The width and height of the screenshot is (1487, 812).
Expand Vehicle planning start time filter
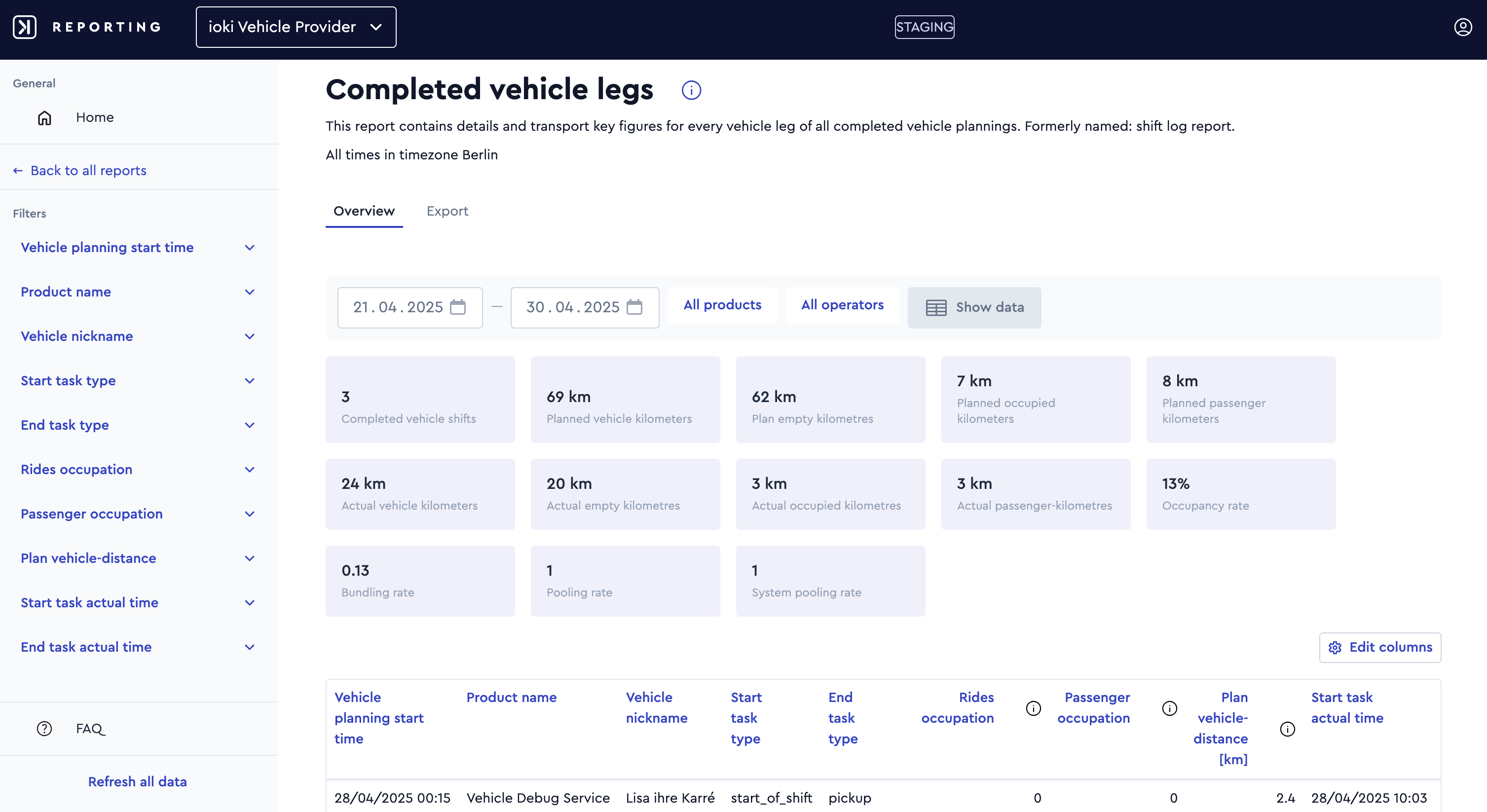pos(137,248)
